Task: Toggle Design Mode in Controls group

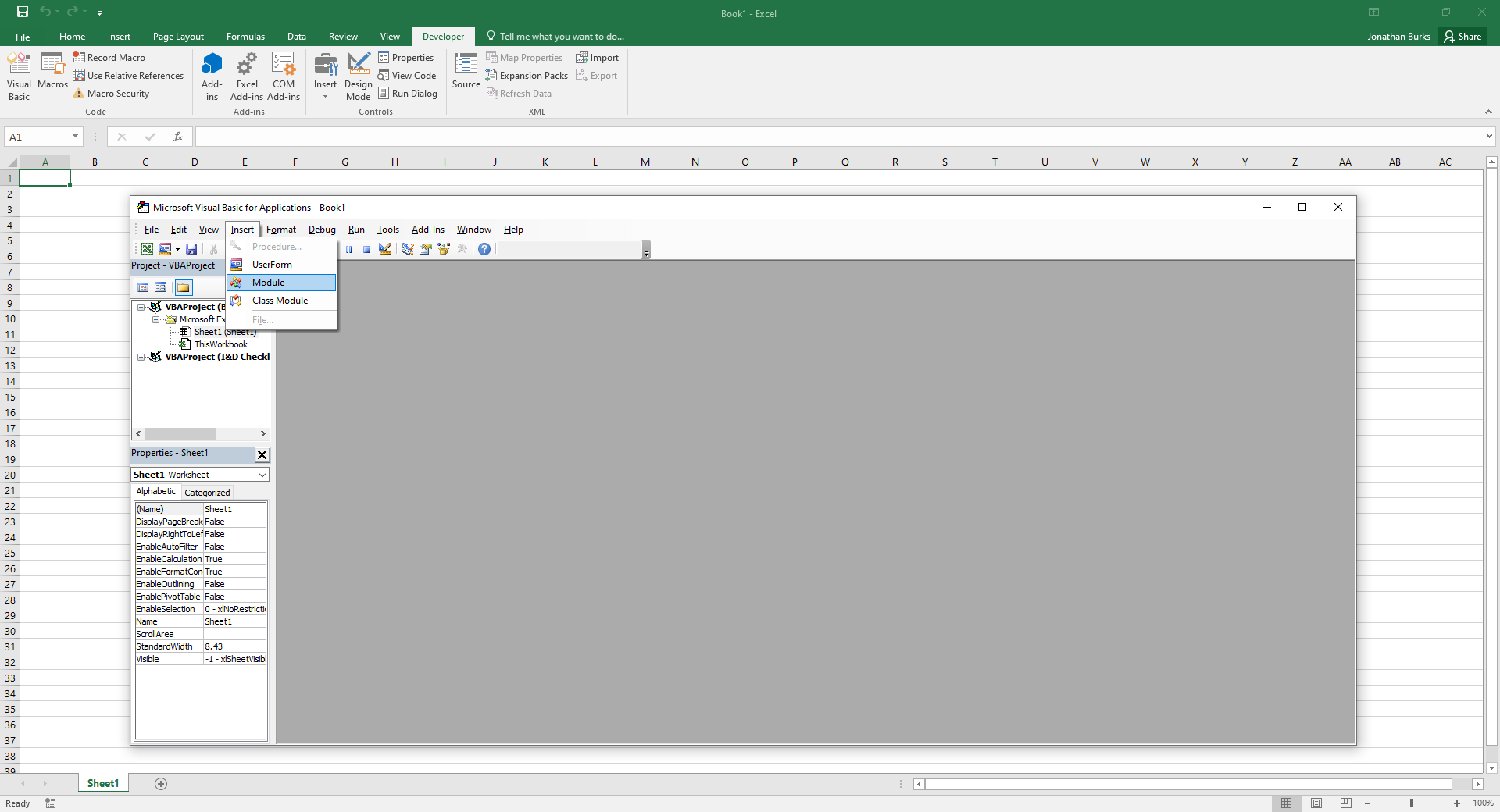Action: pos(359,77)
